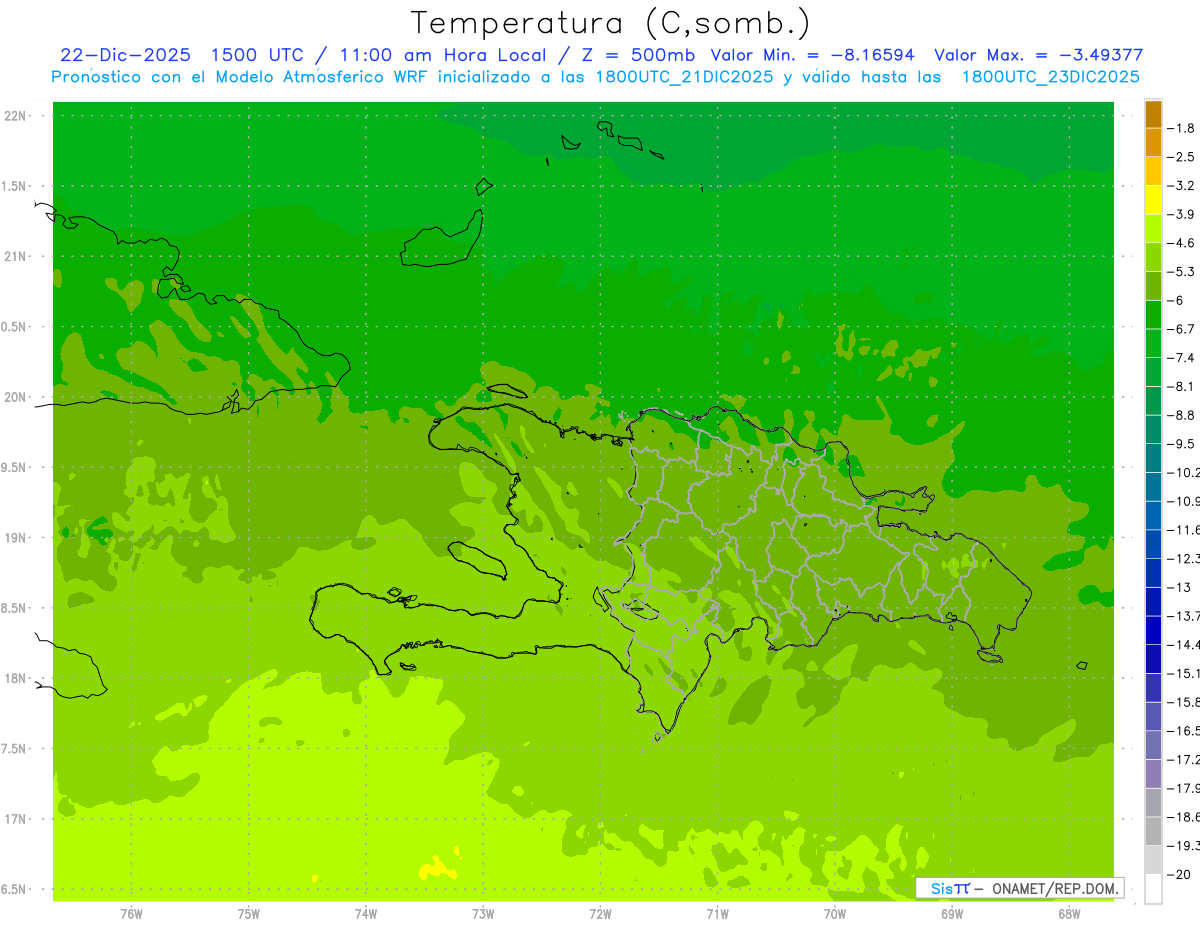1200x927 pixels.
Task: Click the -6 label on the color scale
Action: 1178,300
